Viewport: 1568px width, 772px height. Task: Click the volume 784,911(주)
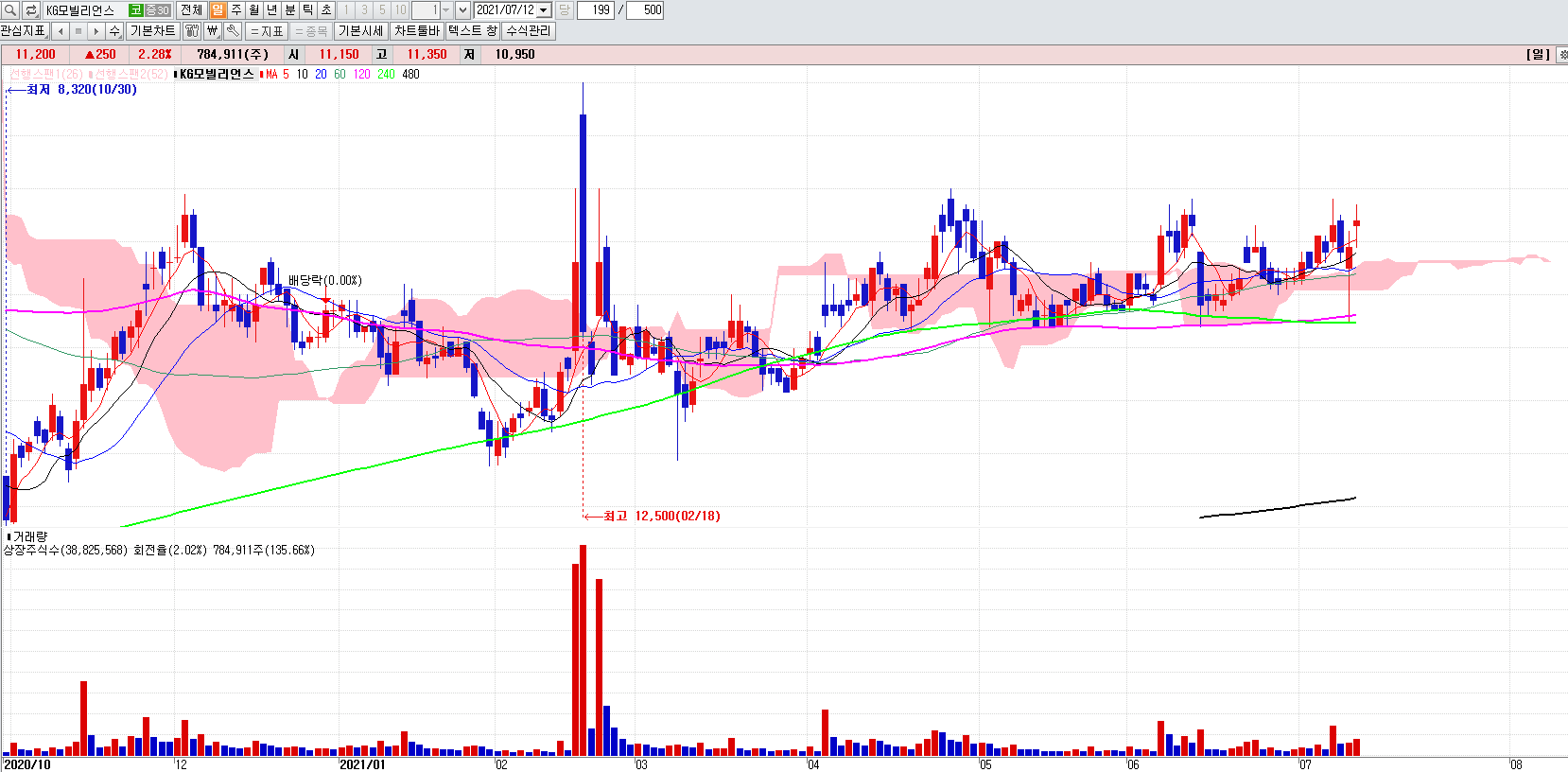coord(233,55)
